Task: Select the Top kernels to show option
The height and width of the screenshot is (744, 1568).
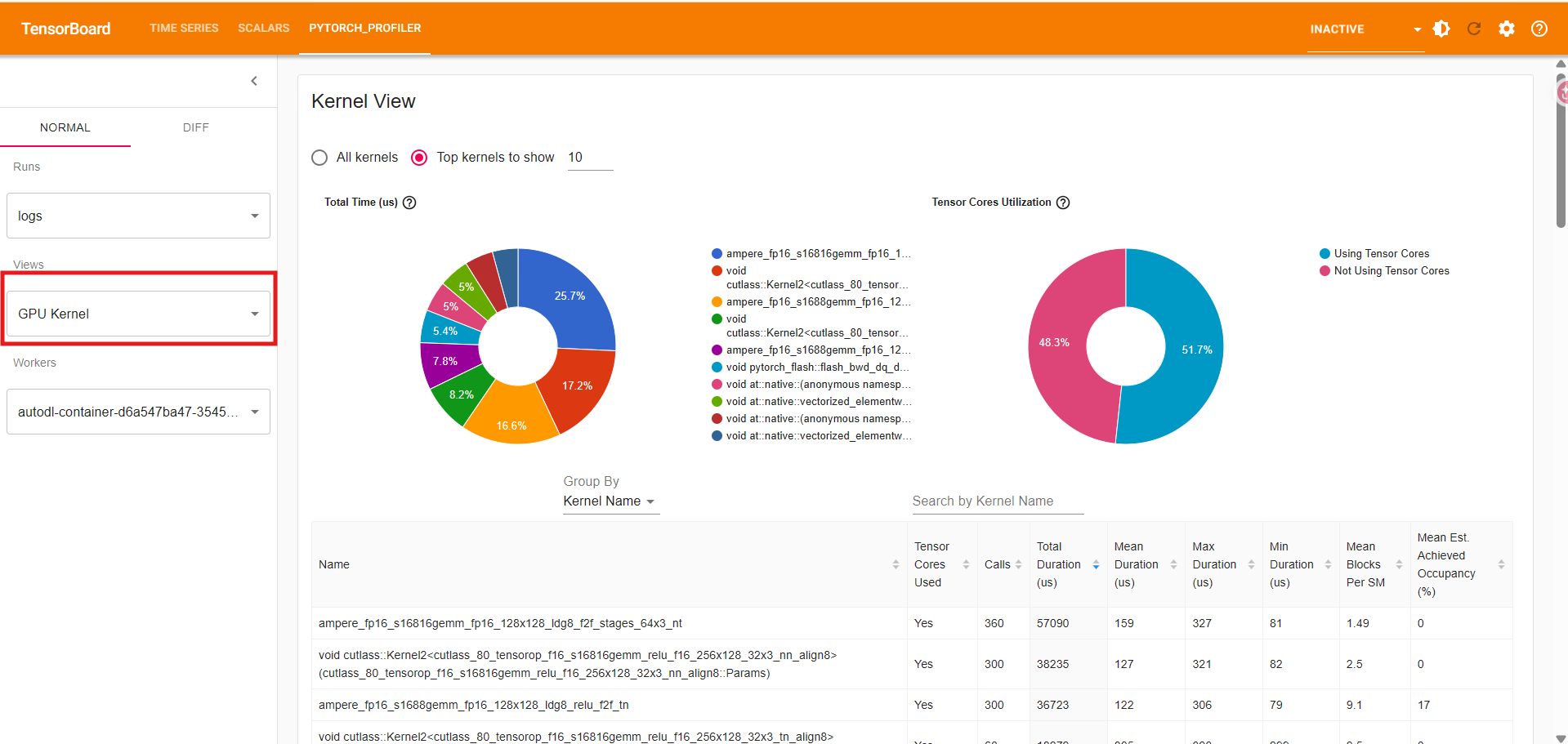Action: 419,158
